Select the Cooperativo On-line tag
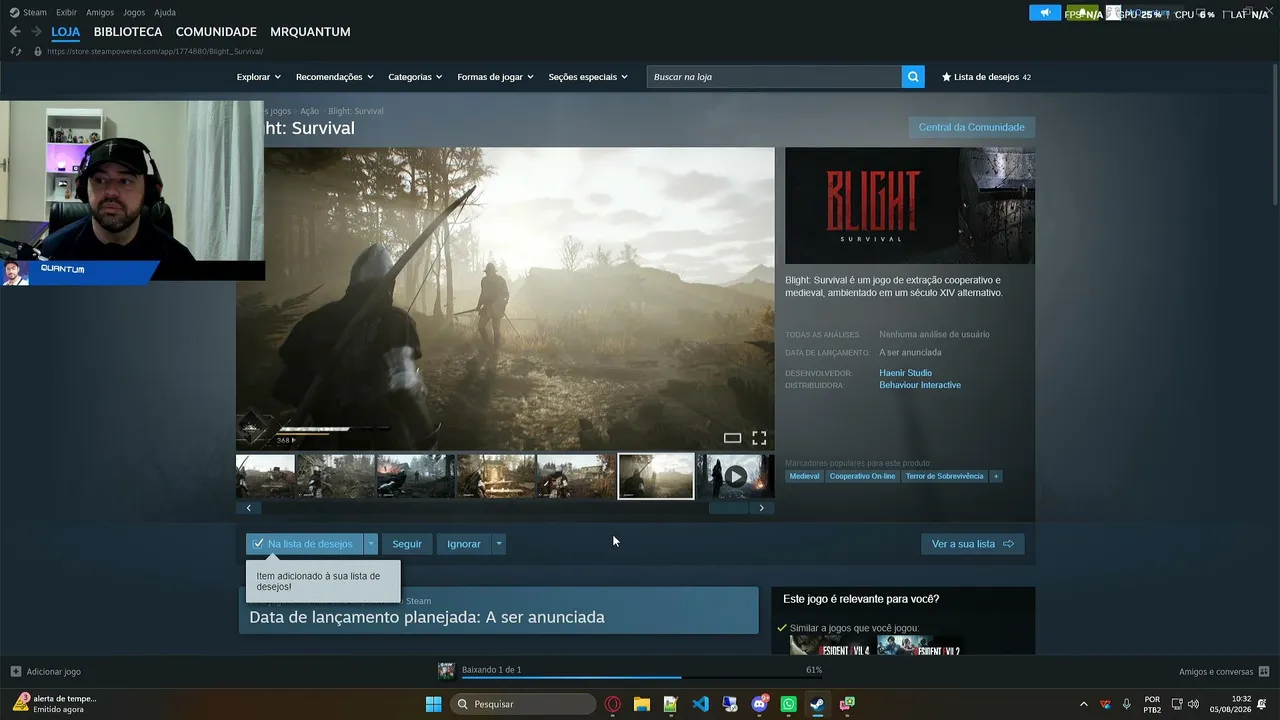 863,476
